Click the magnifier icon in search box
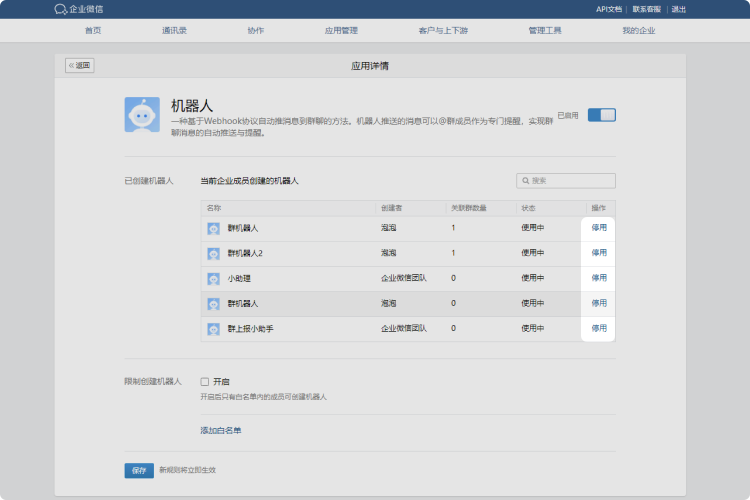Viewport: 750px width, 500px height. click(x=526, y=181)
